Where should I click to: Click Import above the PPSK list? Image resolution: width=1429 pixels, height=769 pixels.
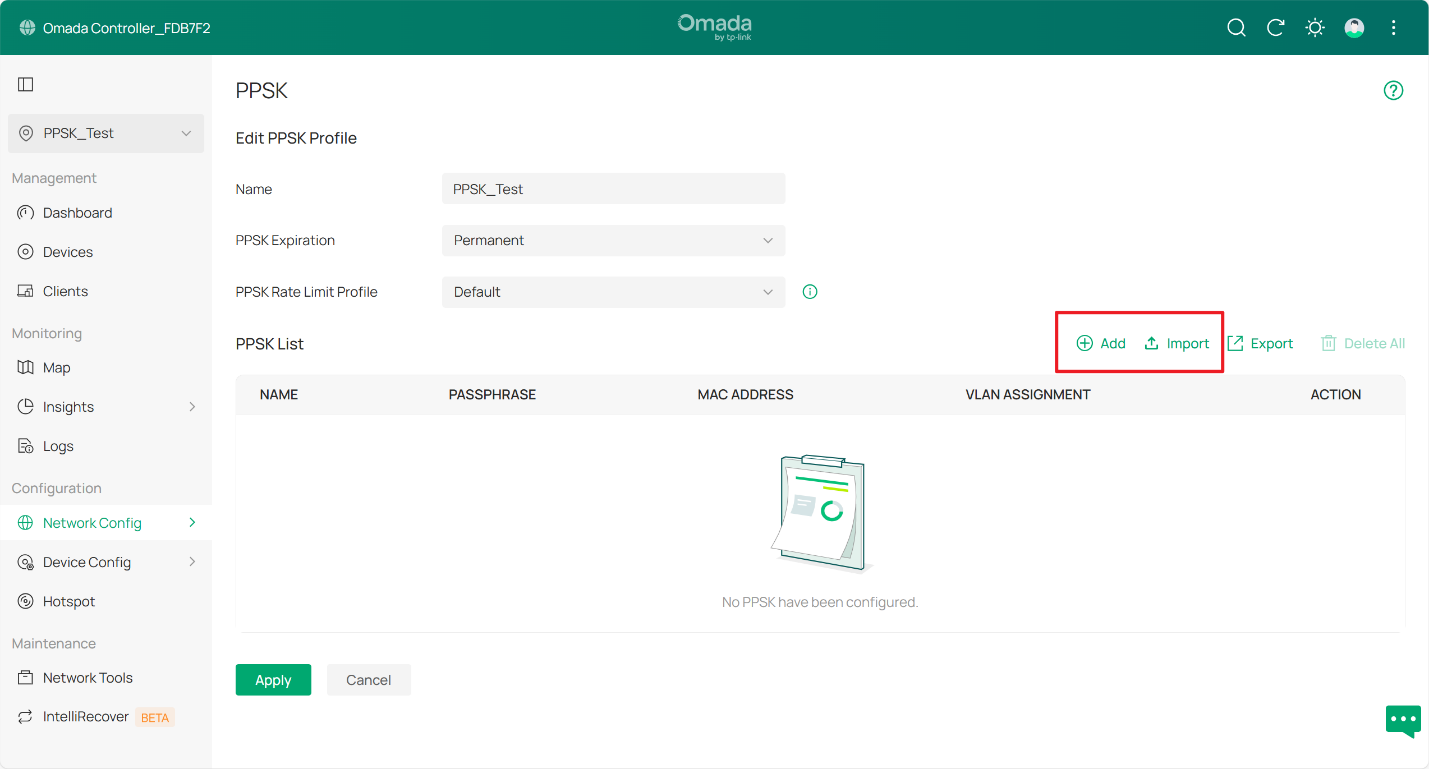[x=1177, y=344]
